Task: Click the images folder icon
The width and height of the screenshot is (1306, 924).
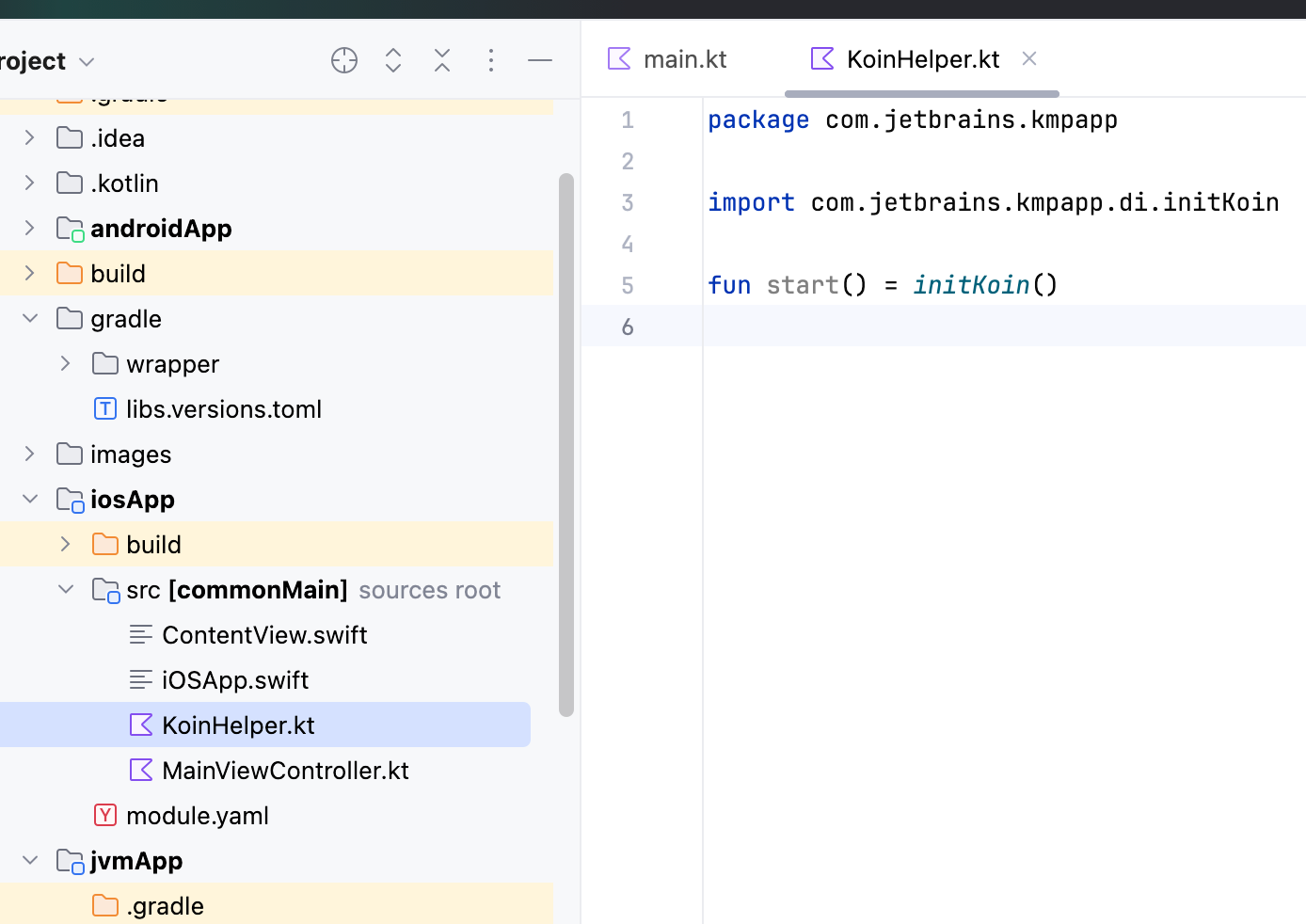Action: [x=70, y=454]
